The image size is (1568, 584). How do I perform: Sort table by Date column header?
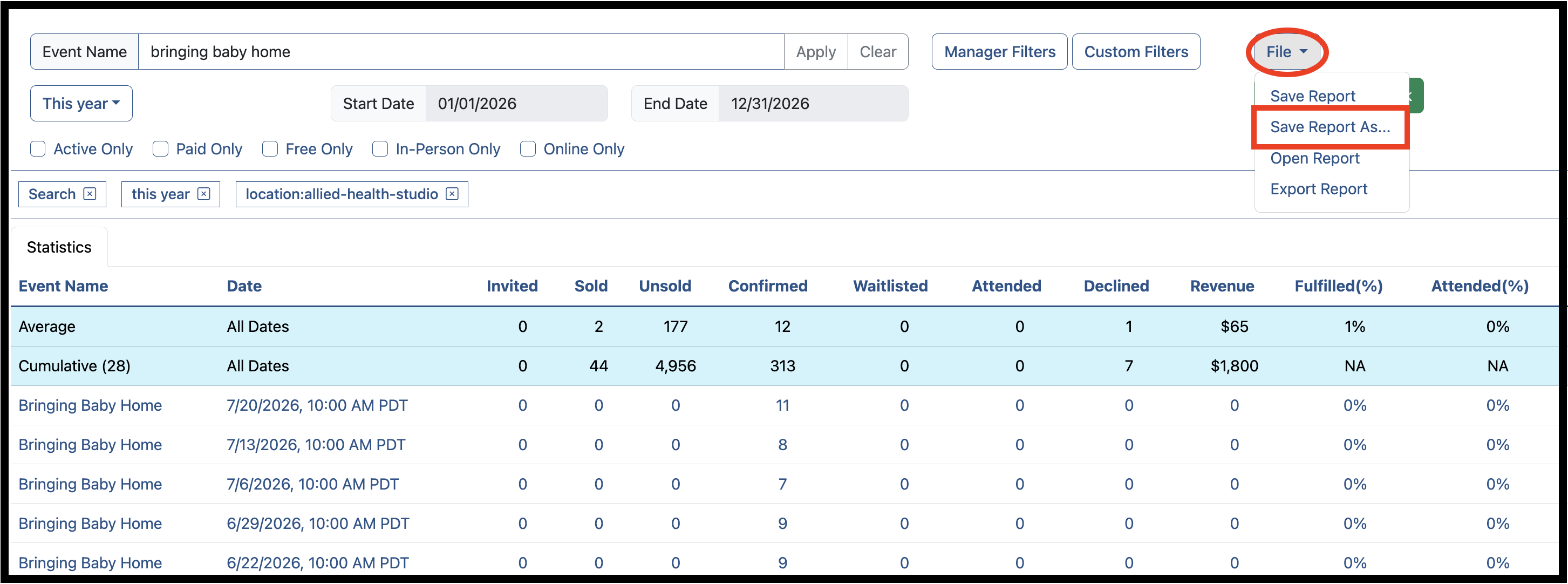coord(244,286)
